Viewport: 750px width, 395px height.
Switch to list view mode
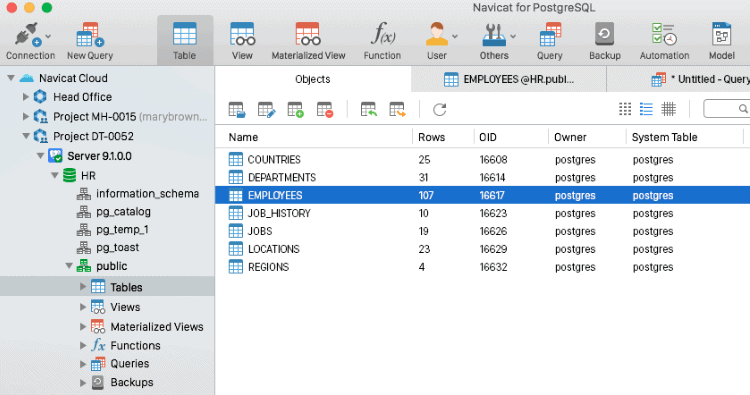point(646,109)
